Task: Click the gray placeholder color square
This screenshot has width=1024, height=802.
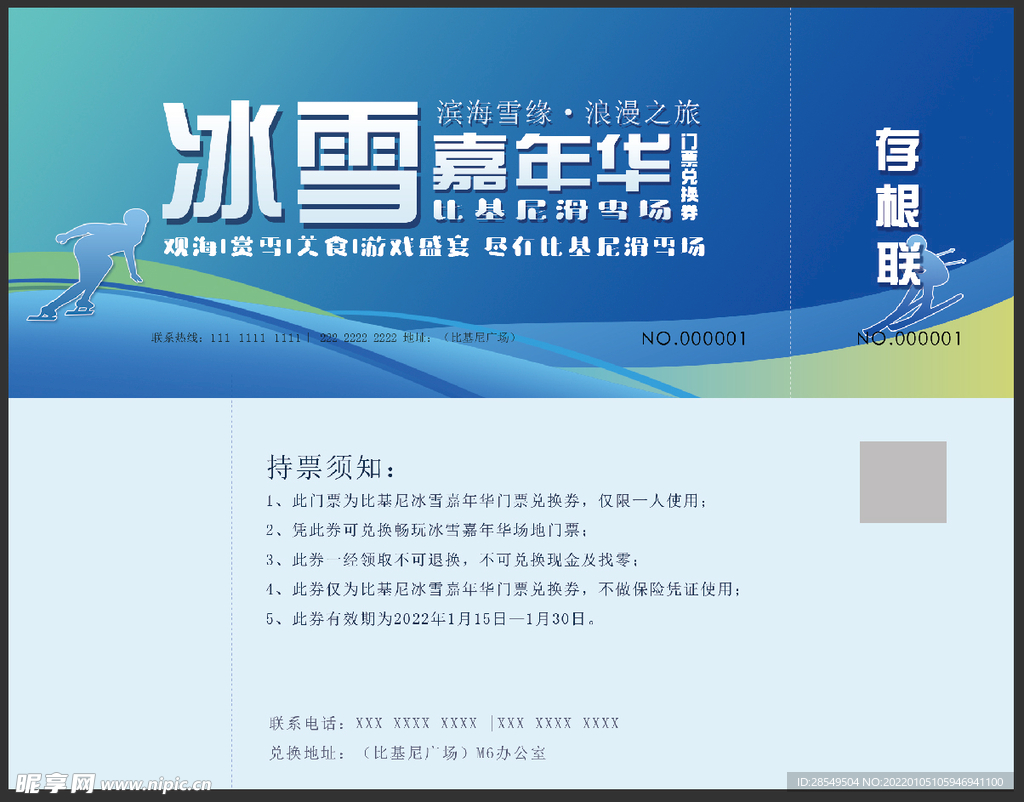Action: tap(902, 479)
